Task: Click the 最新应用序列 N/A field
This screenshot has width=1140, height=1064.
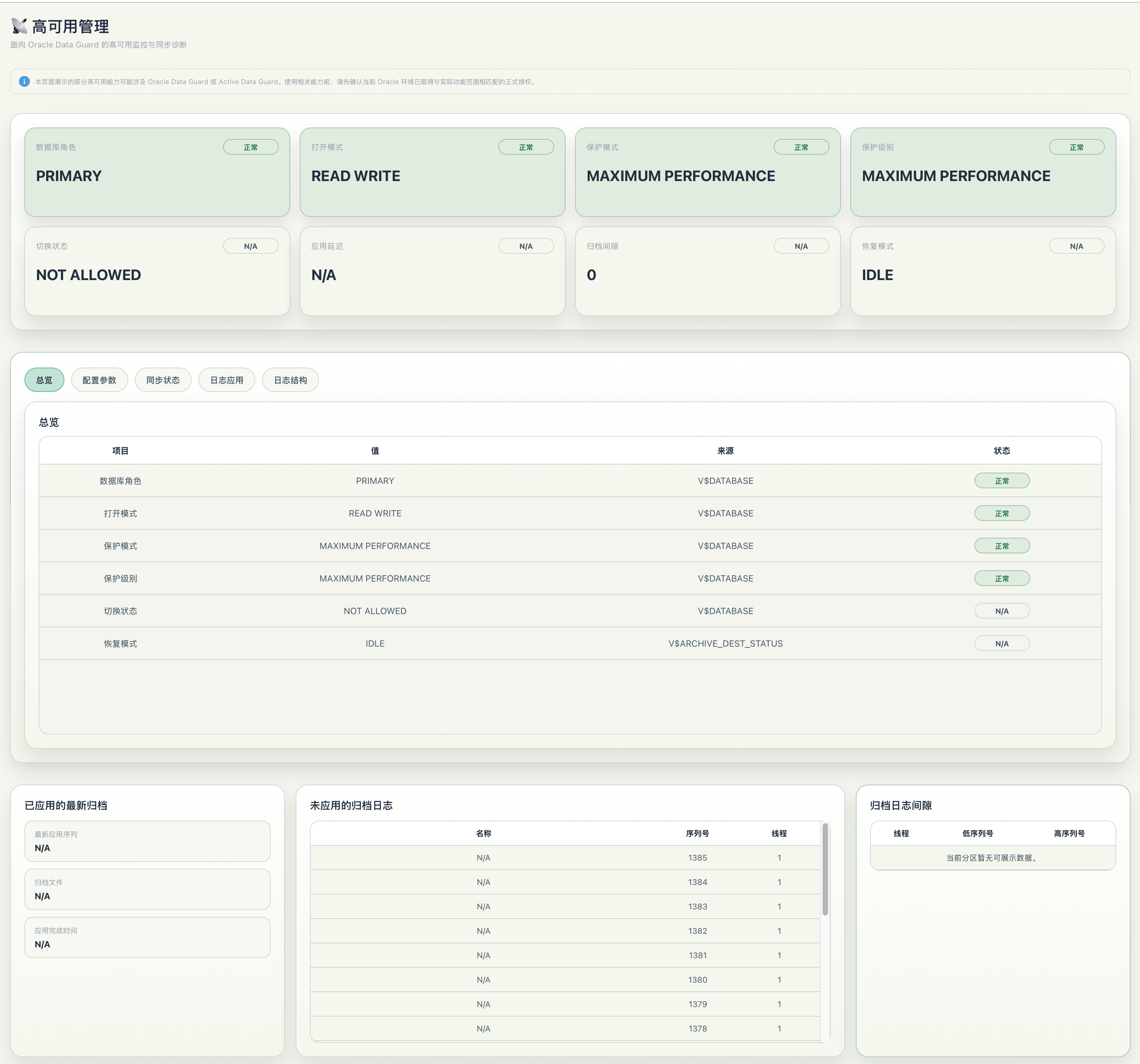Action: point(148,842)
